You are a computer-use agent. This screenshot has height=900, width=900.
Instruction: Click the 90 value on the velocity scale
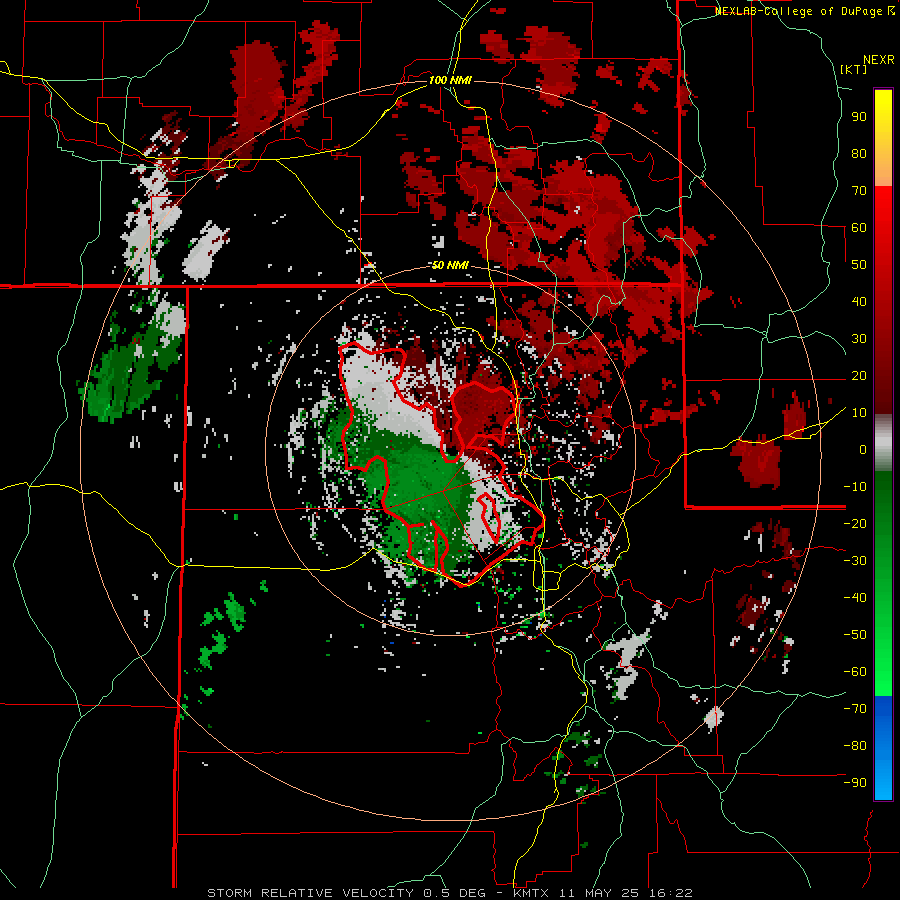pos(859,117)
